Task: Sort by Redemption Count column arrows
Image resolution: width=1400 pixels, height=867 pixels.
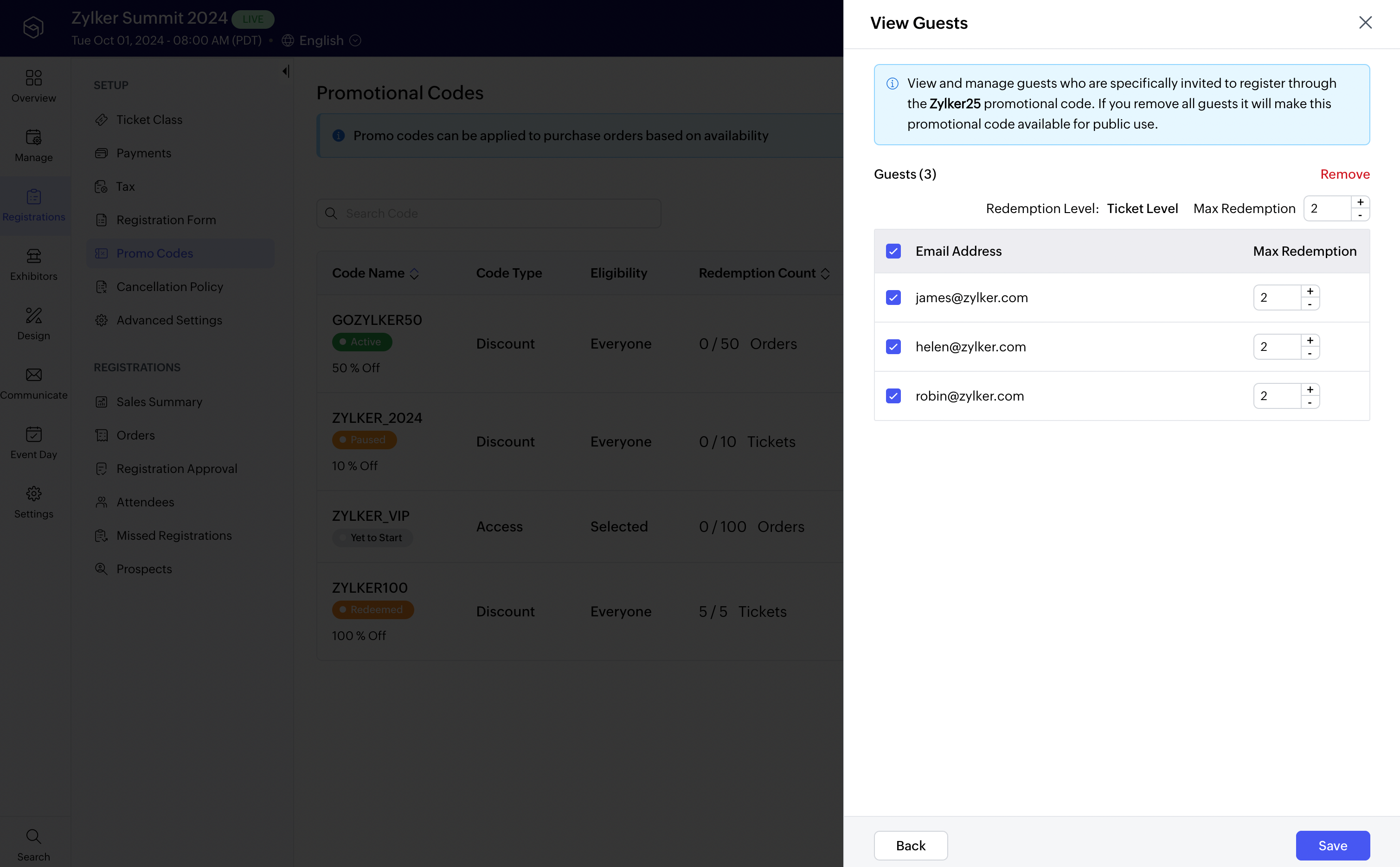Action: point(825,274)
